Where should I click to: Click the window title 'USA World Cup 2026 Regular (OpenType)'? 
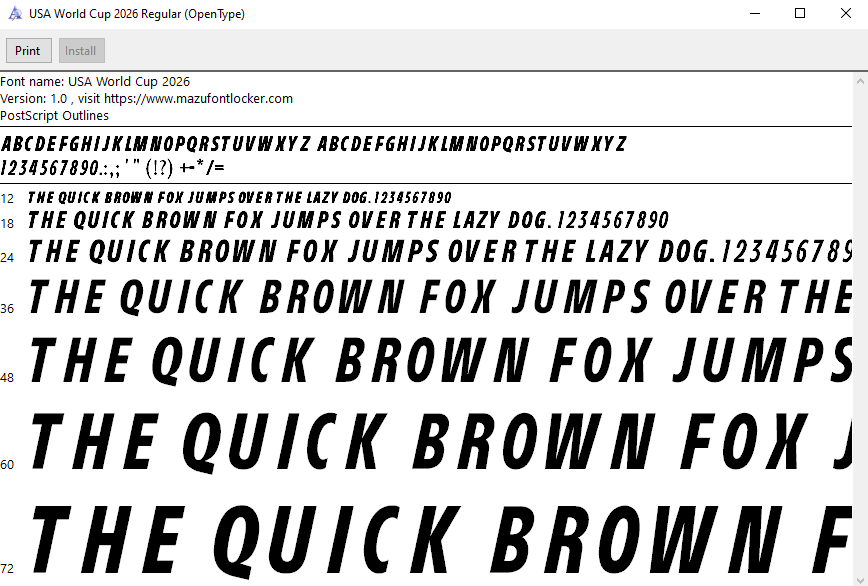(136, 14)
